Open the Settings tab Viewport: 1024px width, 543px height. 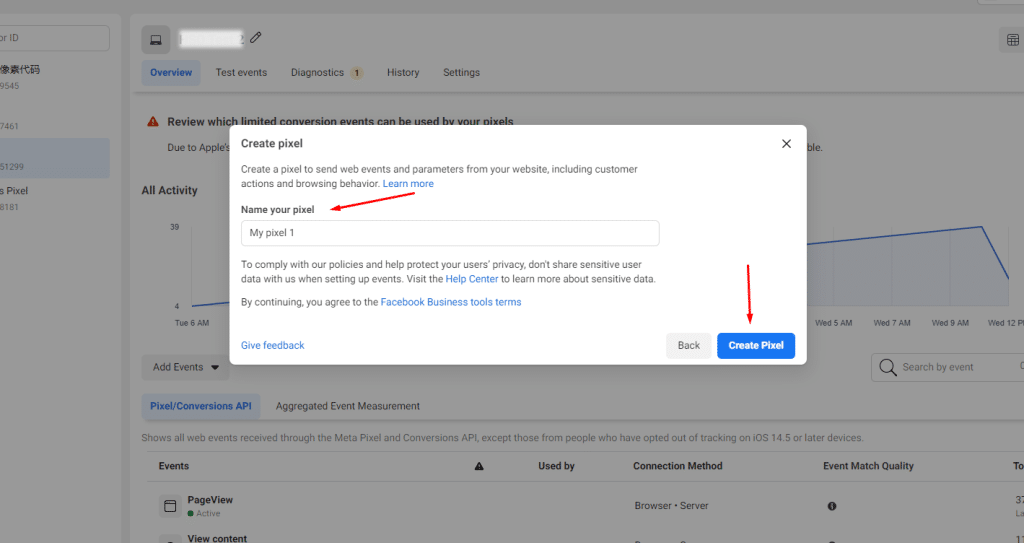tap(461, 73)
